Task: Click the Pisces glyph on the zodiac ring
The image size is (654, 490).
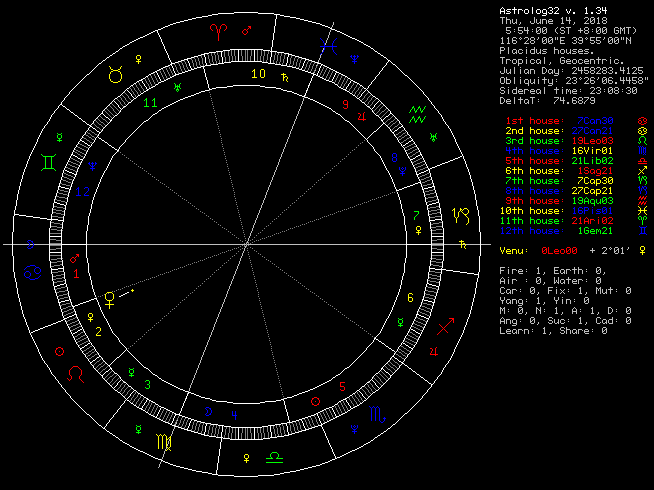Action: pyautogui.click(x=326, y=43)
